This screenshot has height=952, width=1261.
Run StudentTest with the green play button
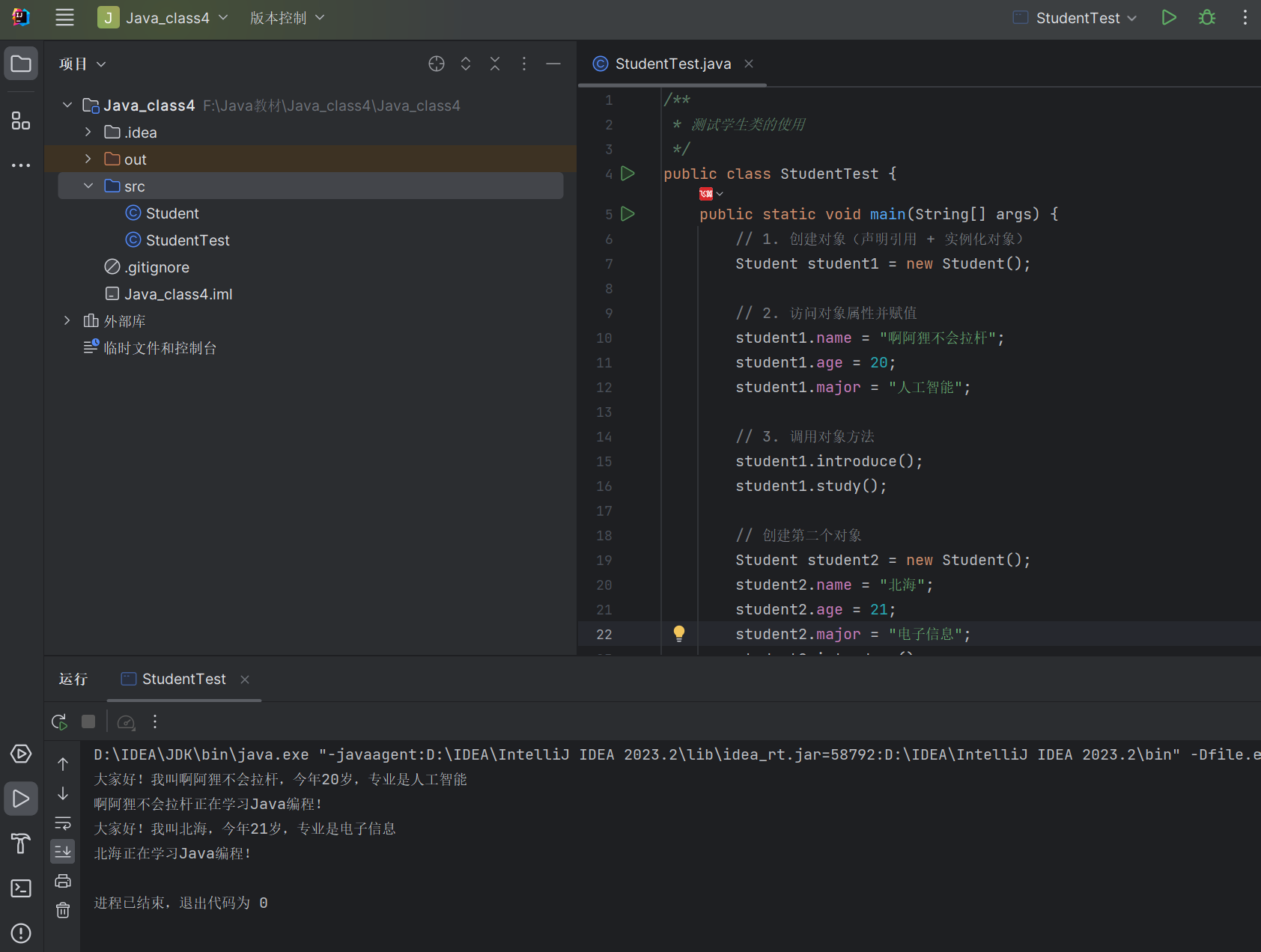tap(1168, 17)
